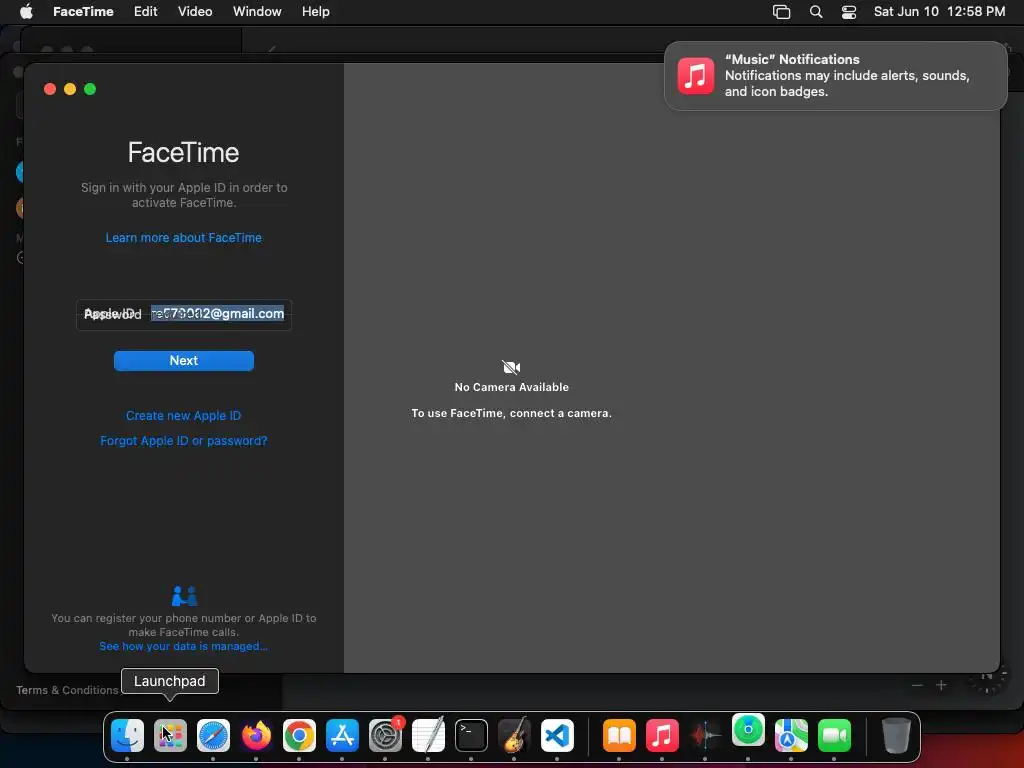Open the App Store dock icon

342,735
